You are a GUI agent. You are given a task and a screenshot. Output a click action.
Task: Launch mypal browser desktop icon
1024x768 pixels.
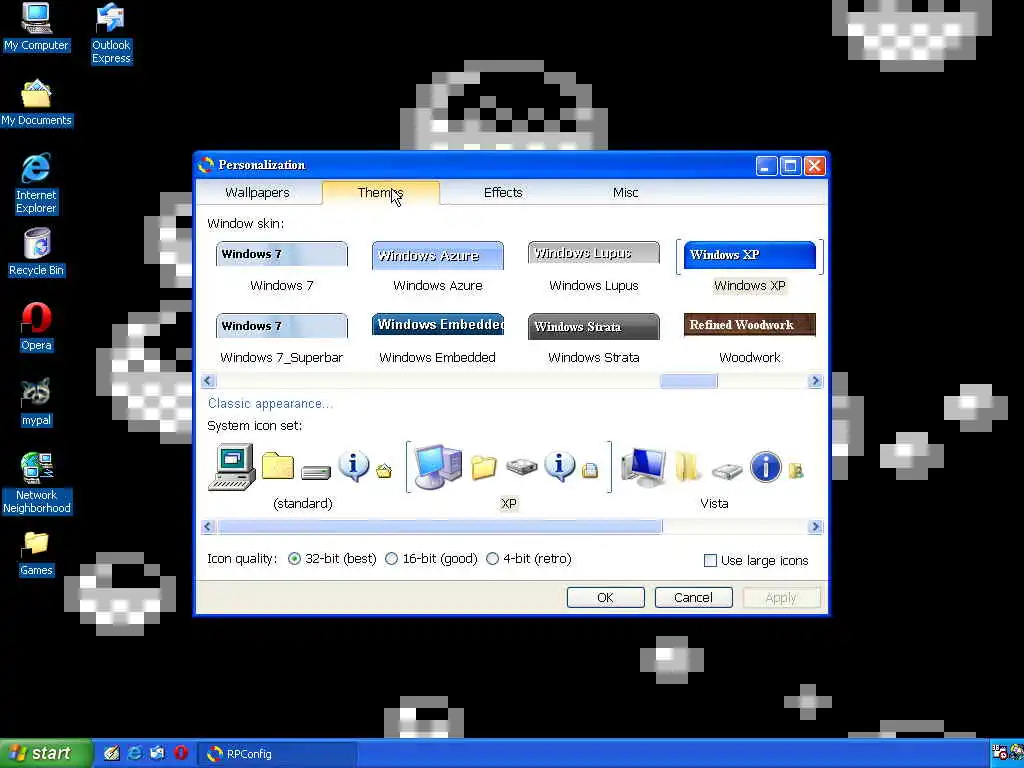[x=36, y=402]
